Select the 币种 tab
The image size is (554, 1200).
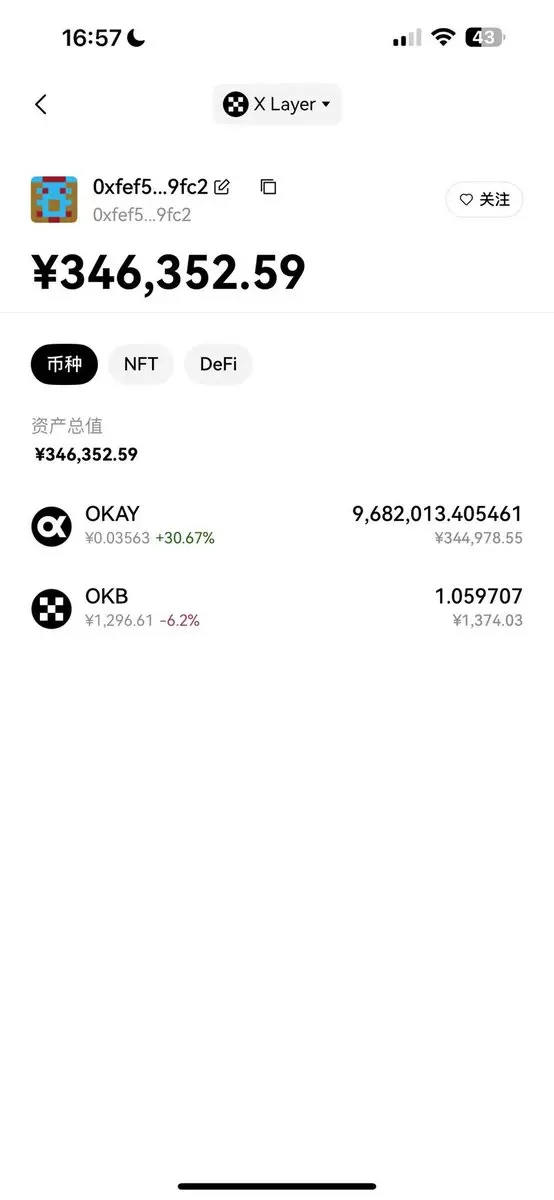pyautogui.click(x=65, y=364)
